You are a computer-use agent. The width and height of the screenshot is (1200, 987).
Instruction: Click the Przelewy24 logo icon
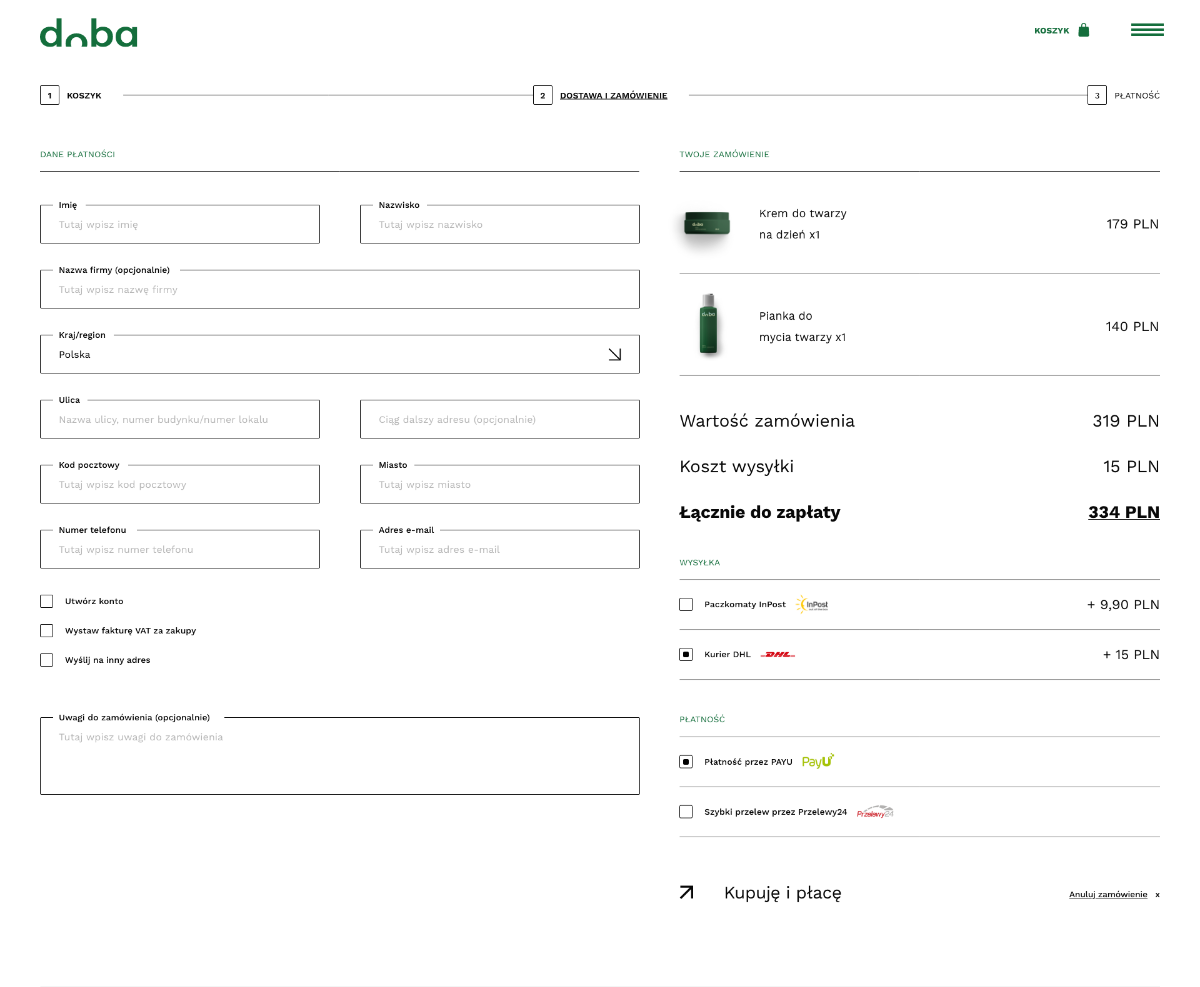click(x=874, y=812)
